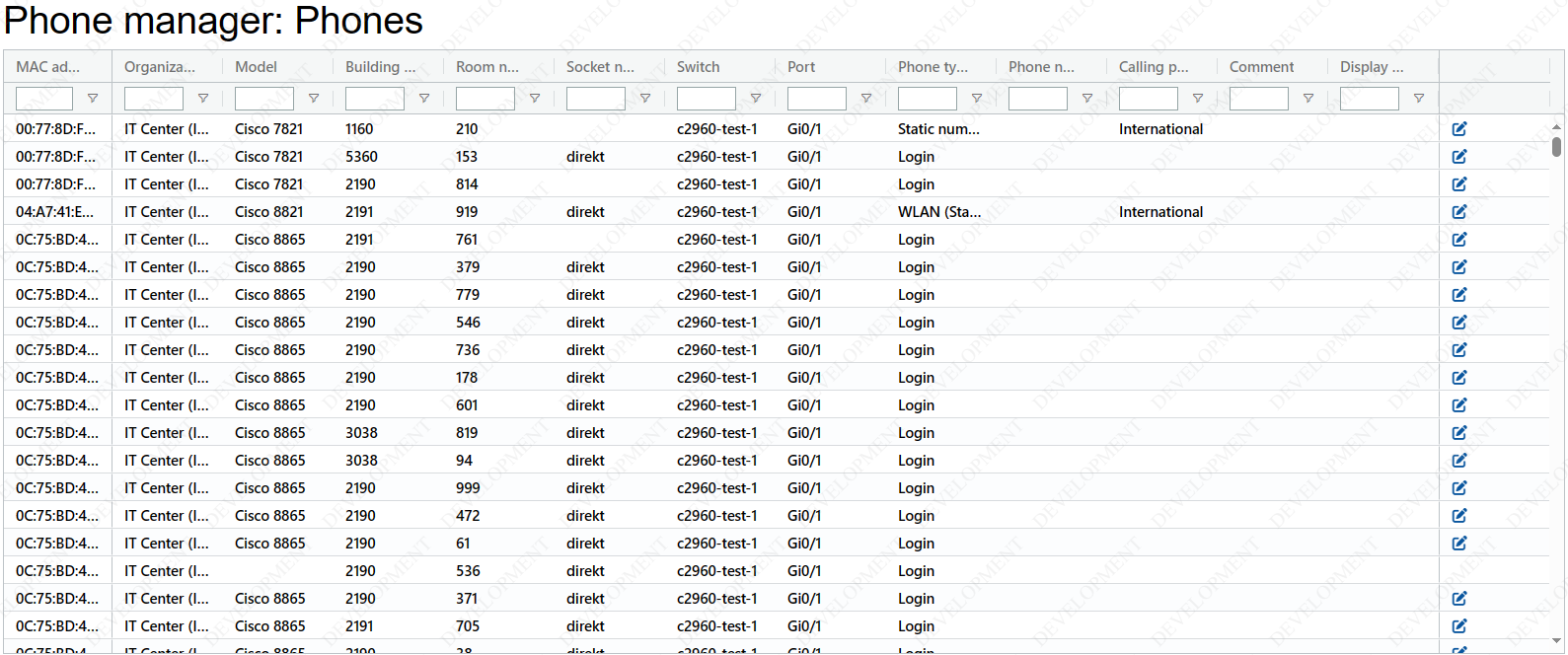
Task: Open the MAC address filter funnel menu
Action: [93, 99]
